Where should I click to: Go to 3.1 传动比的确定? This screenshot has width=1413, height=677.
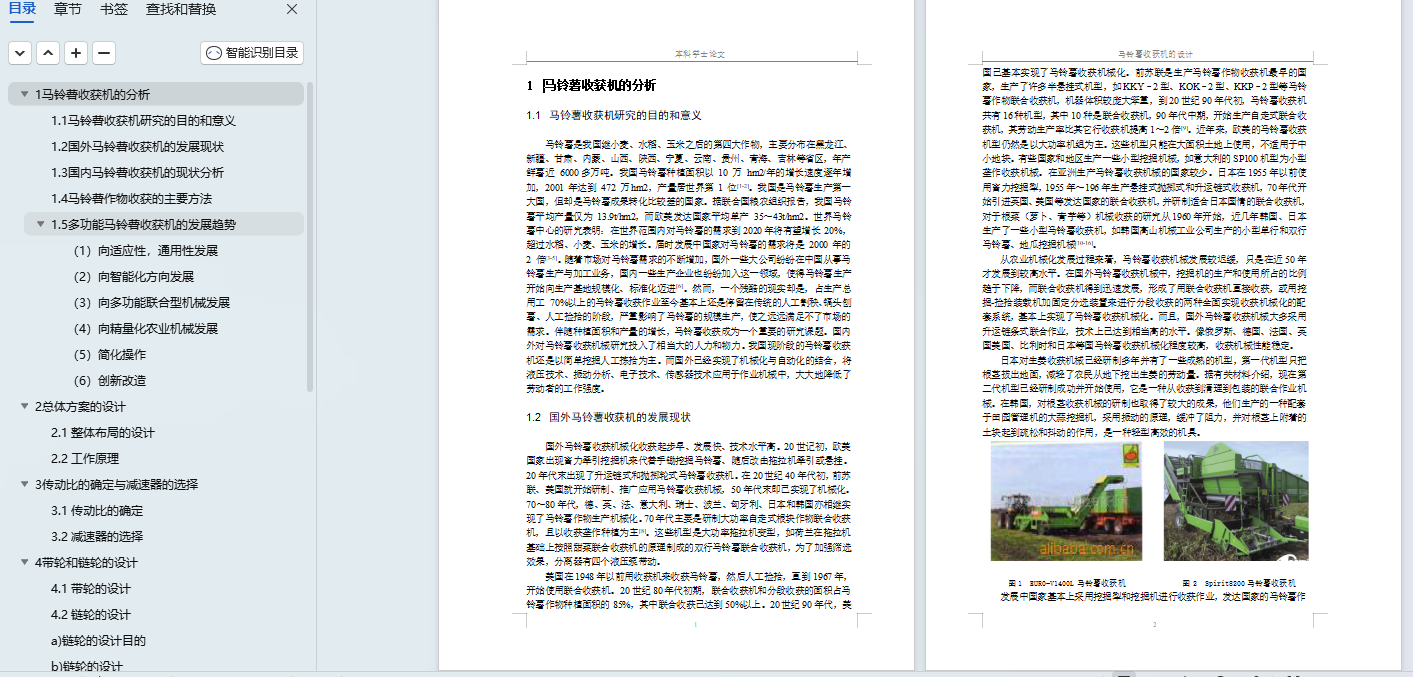point(97,511)
